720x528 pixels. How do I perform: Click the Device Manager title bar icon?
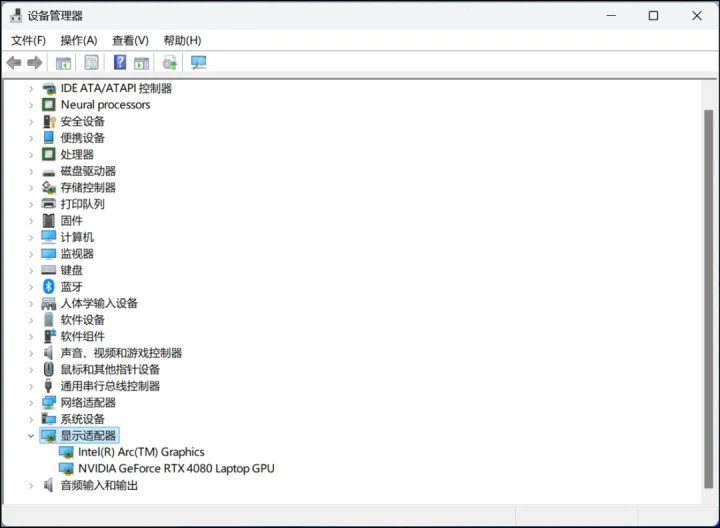point(16,16)
